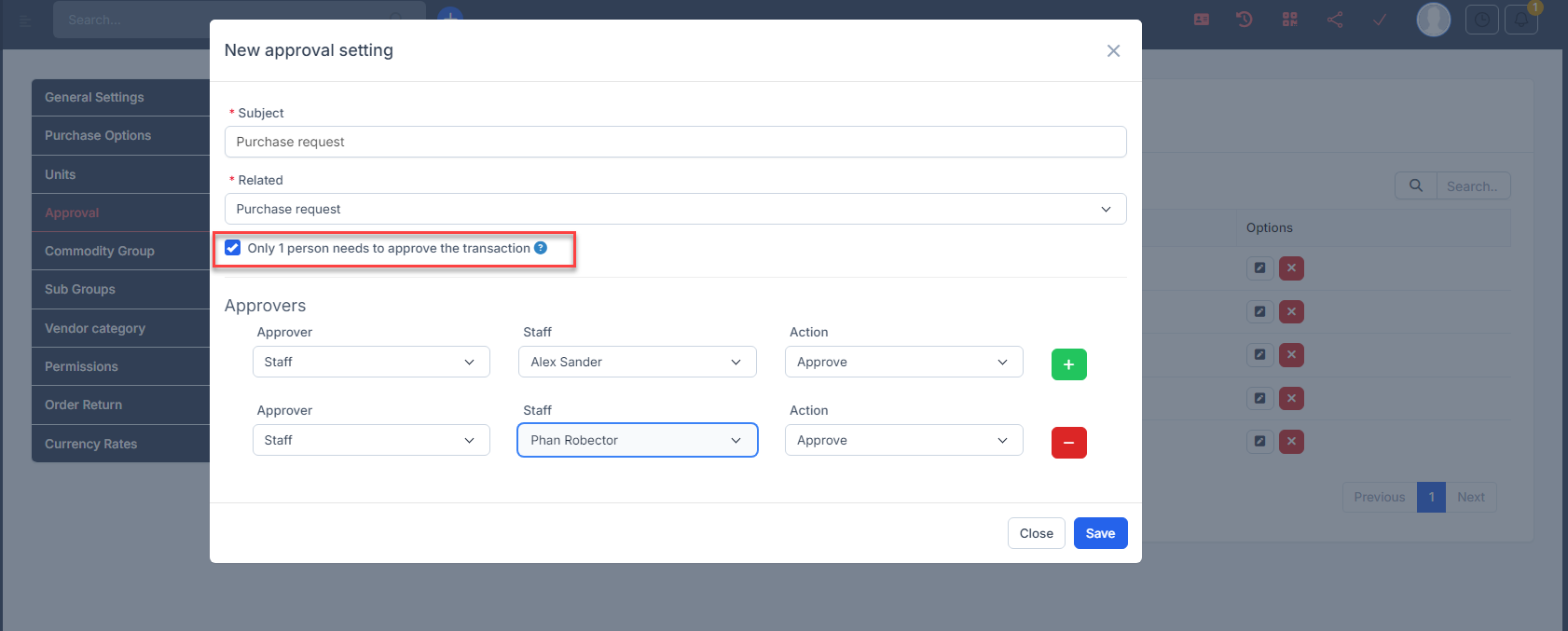Expand the Related dropdown
Image resolution: width=1568 pixels, height=631 pixels.
click(675, 209)
